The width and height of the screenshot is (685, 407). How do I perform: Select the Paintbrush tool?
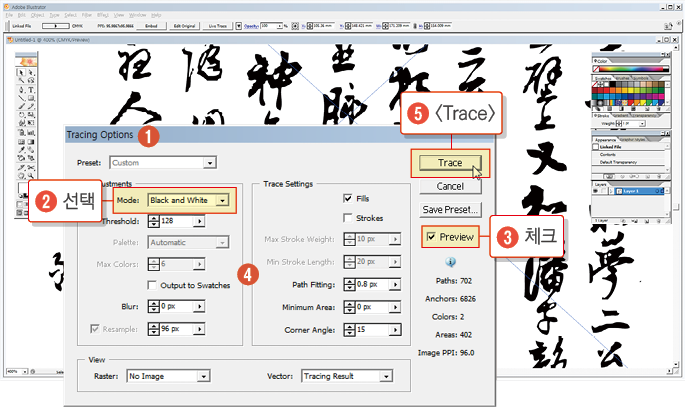click(21, 107)
